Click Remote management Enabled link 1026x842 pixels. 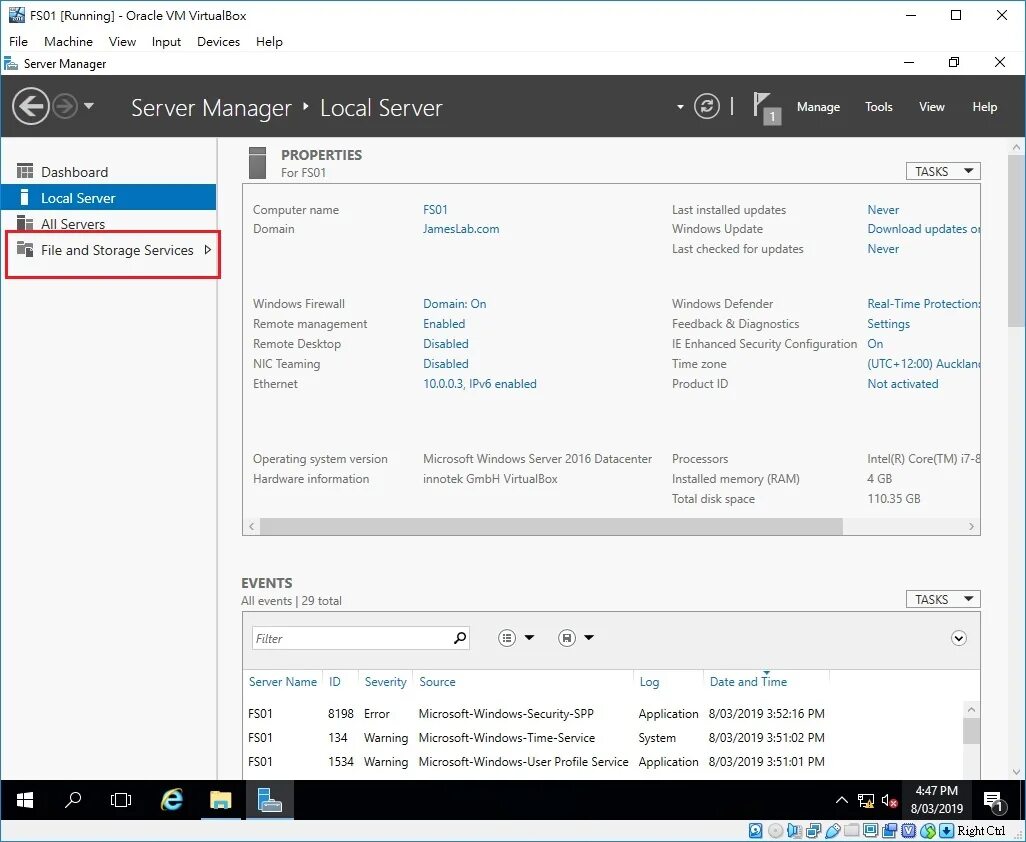(x=444, y=324)
